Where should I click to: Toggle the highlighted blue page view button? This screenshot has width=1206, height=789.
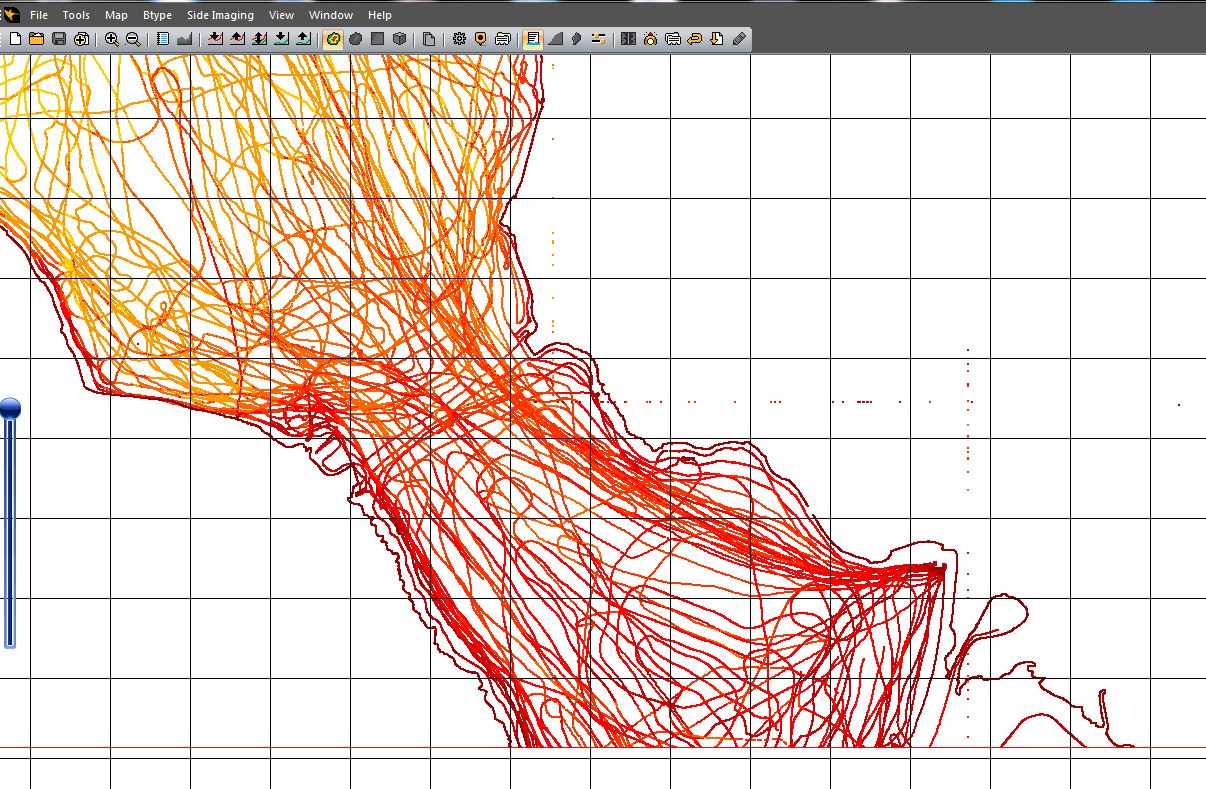(533, 39)
